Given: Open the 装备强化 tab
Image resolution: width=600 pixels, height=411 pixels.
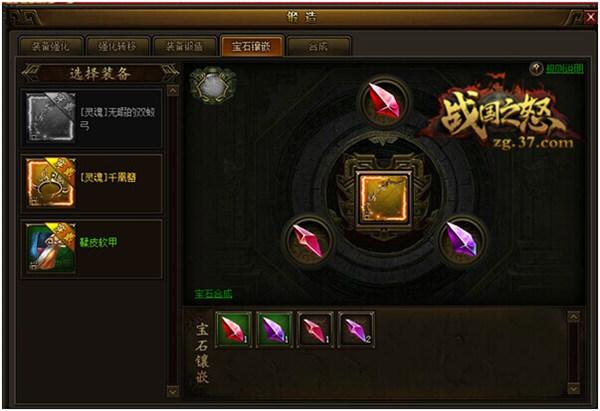Looking at the screenshot, I should pyautogui.click(x=51, y=47).
